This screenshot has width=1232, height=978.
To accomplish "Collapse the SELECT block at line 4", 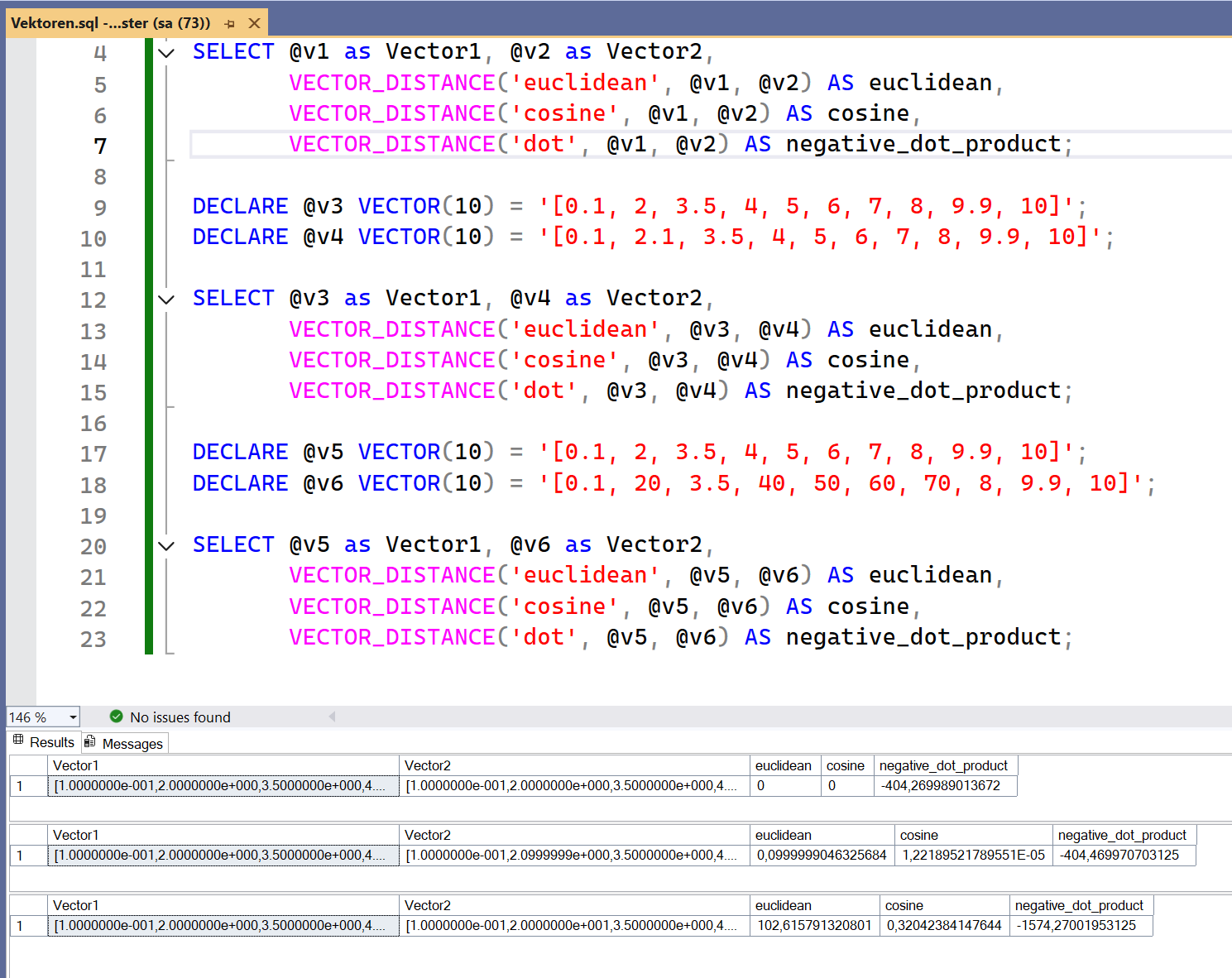I will click(165, 51).
